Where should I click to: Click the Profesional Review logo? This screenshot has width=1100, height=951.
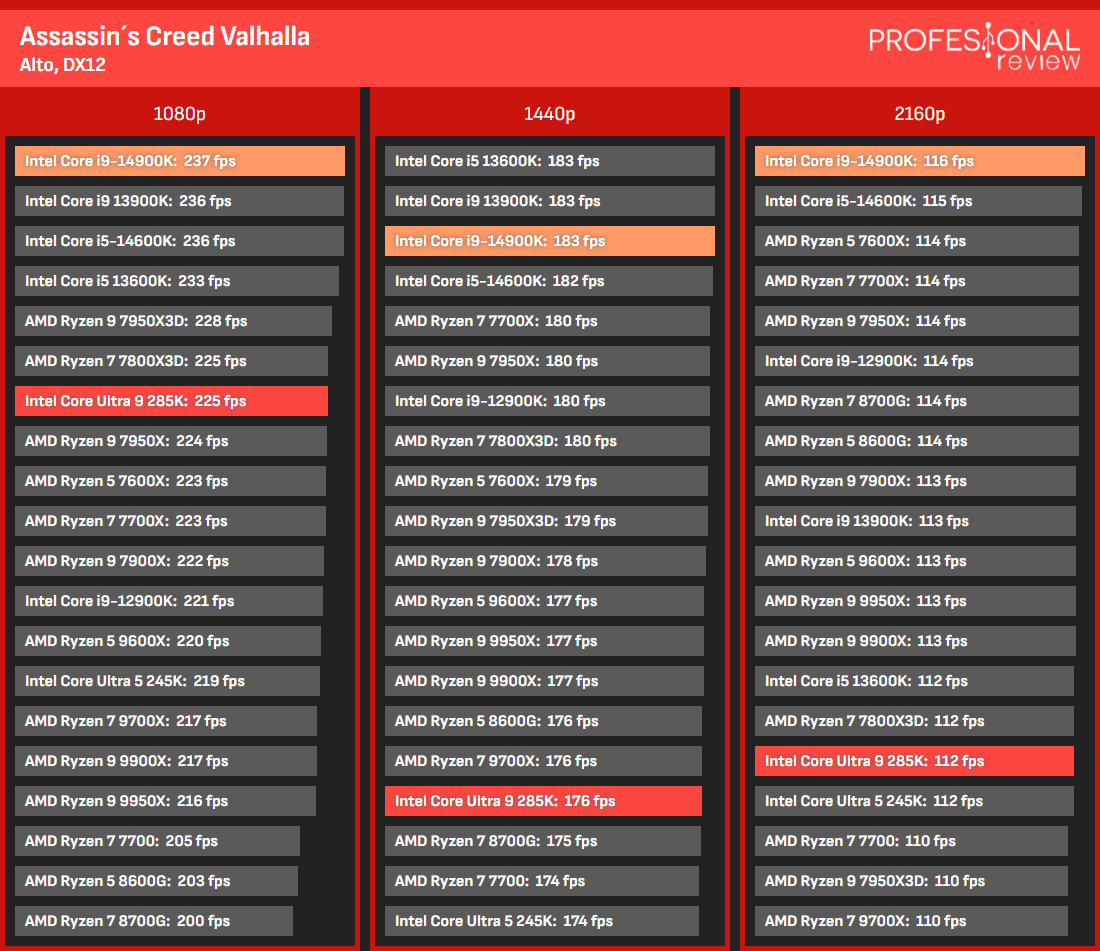click(x=974, y=47)
